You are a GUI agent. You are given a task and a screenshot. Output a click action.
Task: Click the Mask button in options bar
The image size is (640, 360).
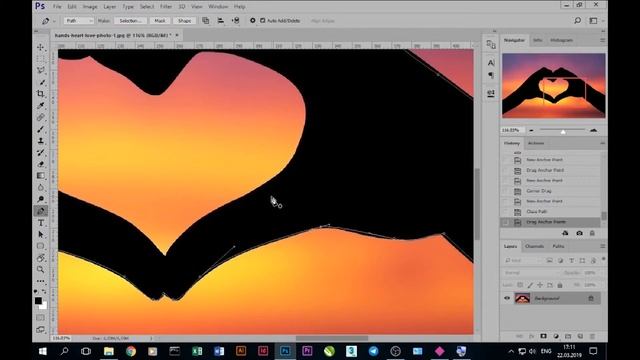[160, 21]
